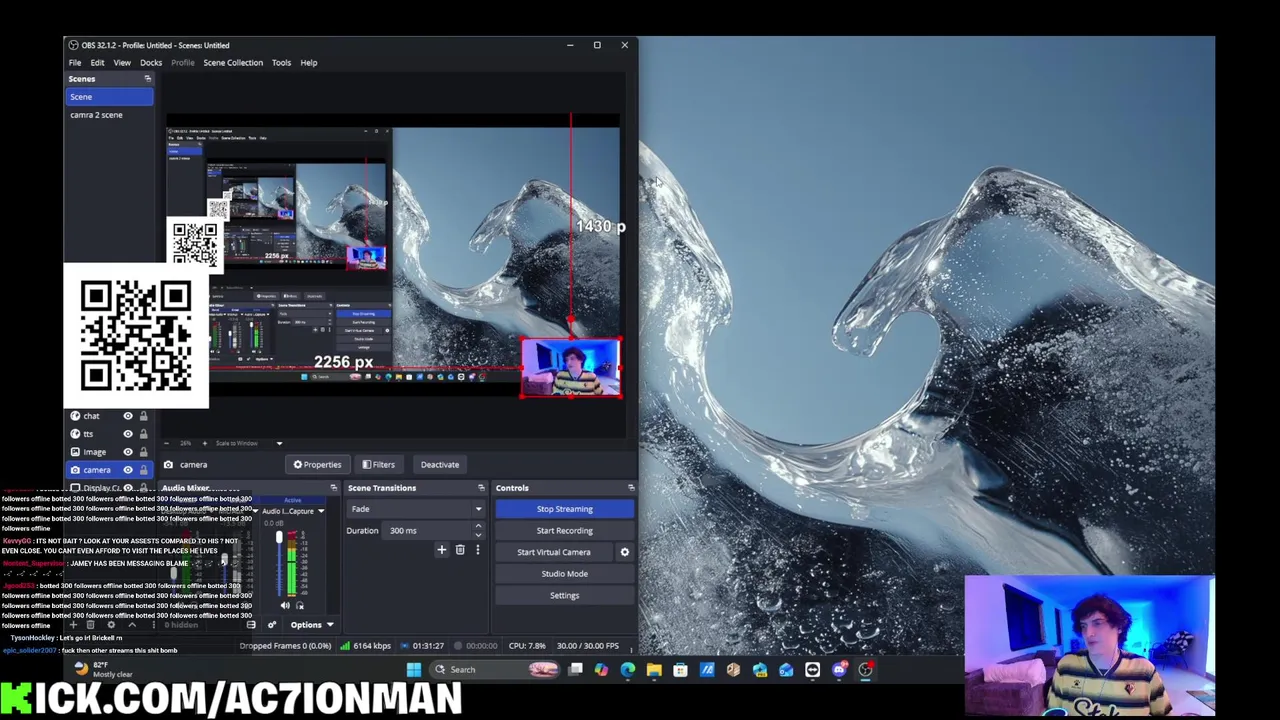Toggle camera source visibility eye

point(128,470)
